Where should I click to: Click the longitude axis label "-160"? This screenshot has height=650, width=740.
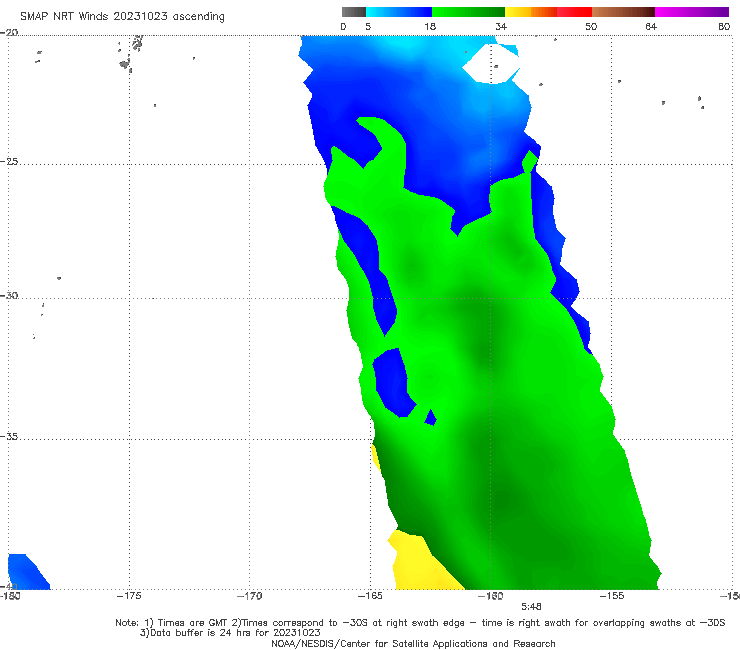coord(490,596)
